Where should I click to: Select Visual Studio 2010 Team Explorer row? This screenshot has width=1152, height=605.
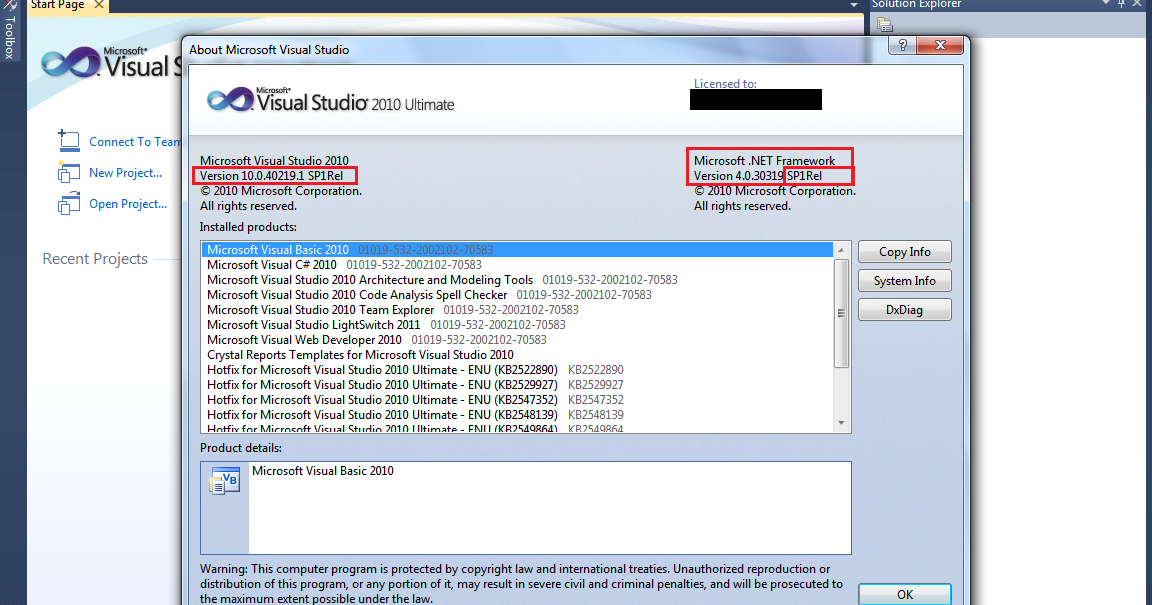pos(517,310)
